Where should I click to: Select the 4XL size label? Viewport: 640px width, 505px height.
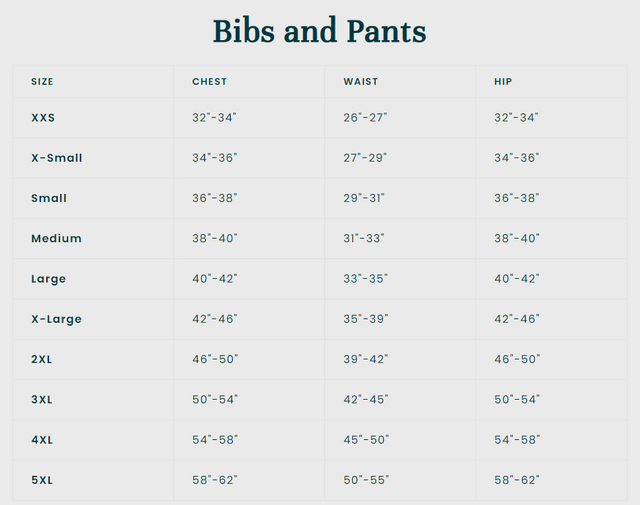pos(42,440)
